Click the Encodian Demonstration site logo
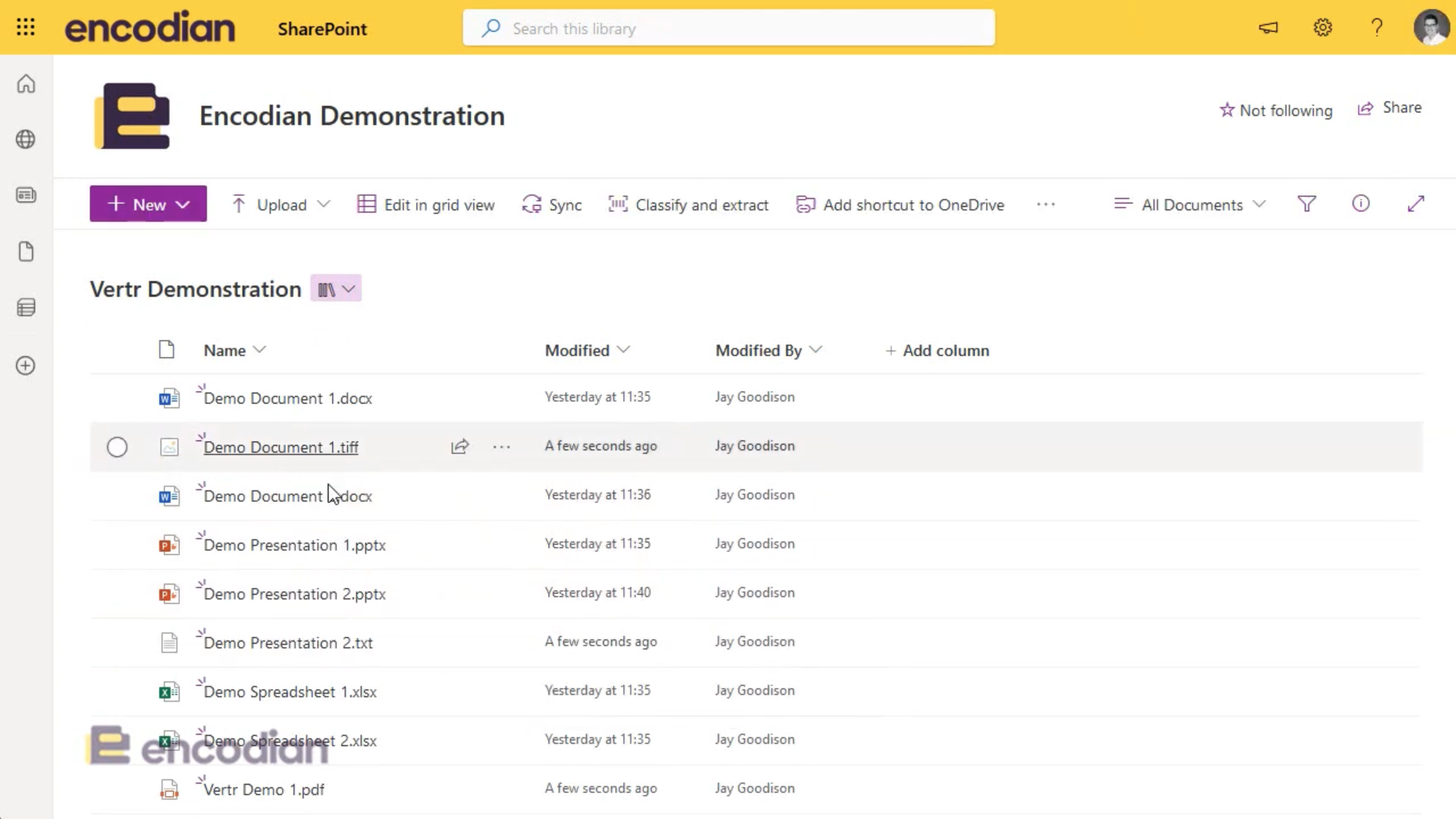The width and height of the screenshot is (1456, 819). click(x=132, y=116)
